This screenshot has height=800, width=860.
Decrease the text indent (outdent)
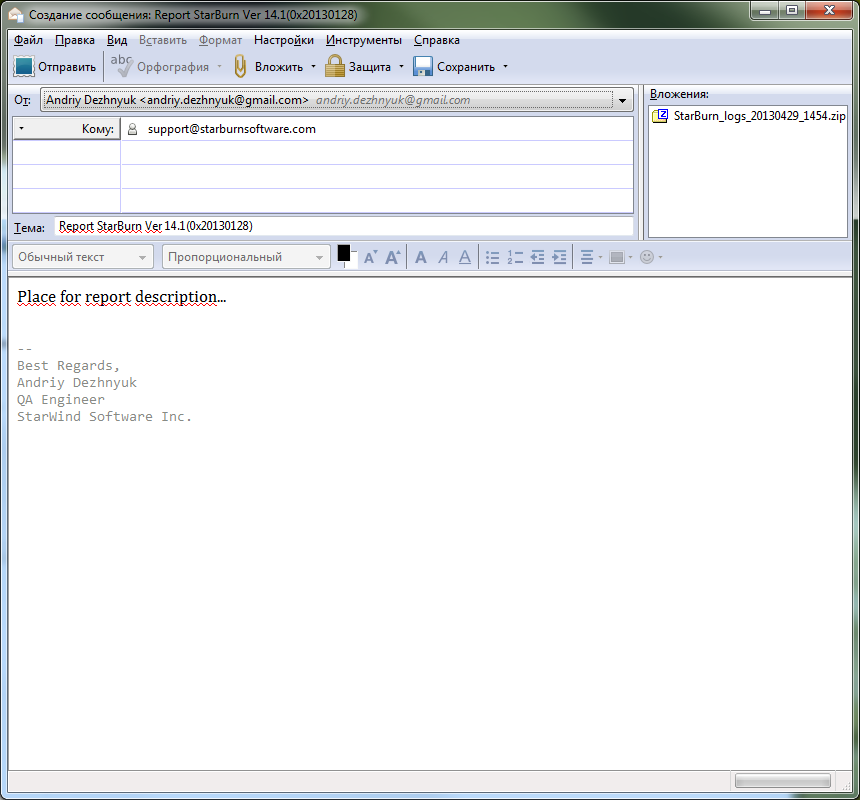538,257
